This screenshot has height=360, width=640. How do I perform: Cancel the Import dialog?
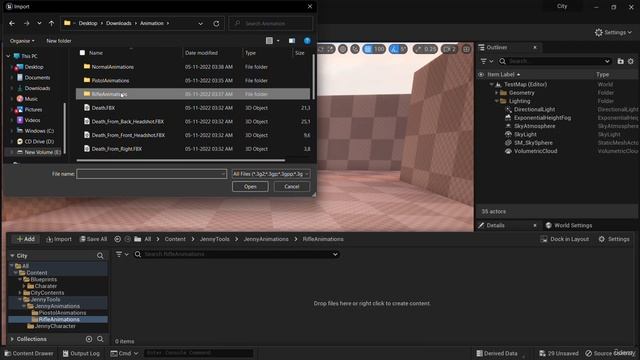point(291,187)
